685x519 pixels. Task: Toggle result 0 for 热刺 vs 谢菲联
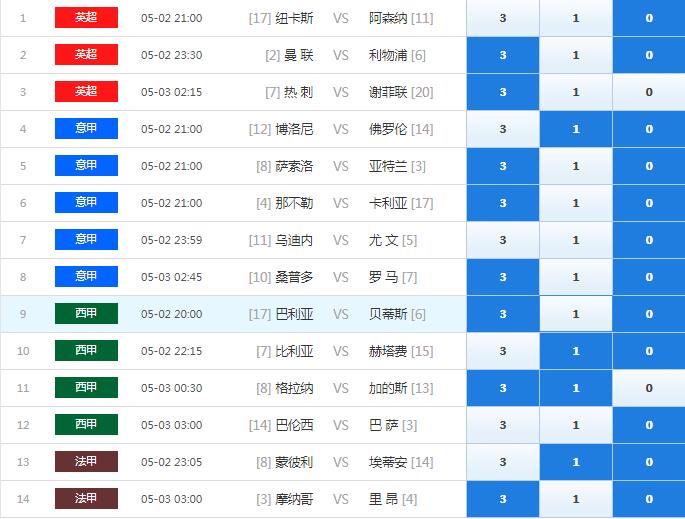click(649, 92)
